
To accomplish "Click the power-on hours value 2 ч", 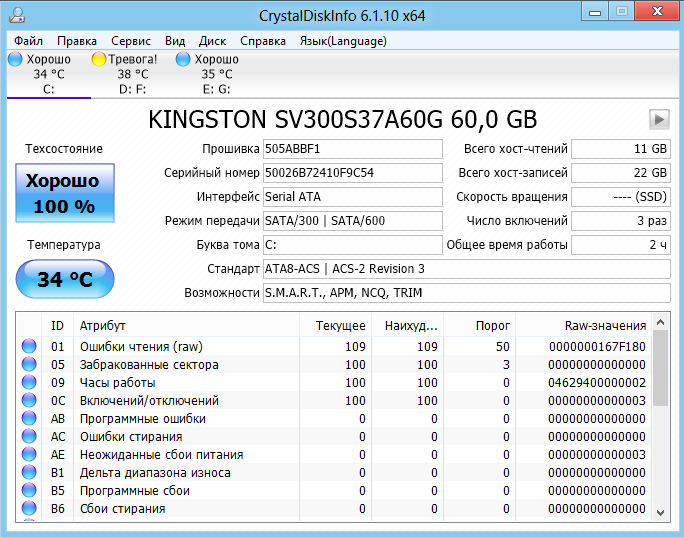I will 621,245.
